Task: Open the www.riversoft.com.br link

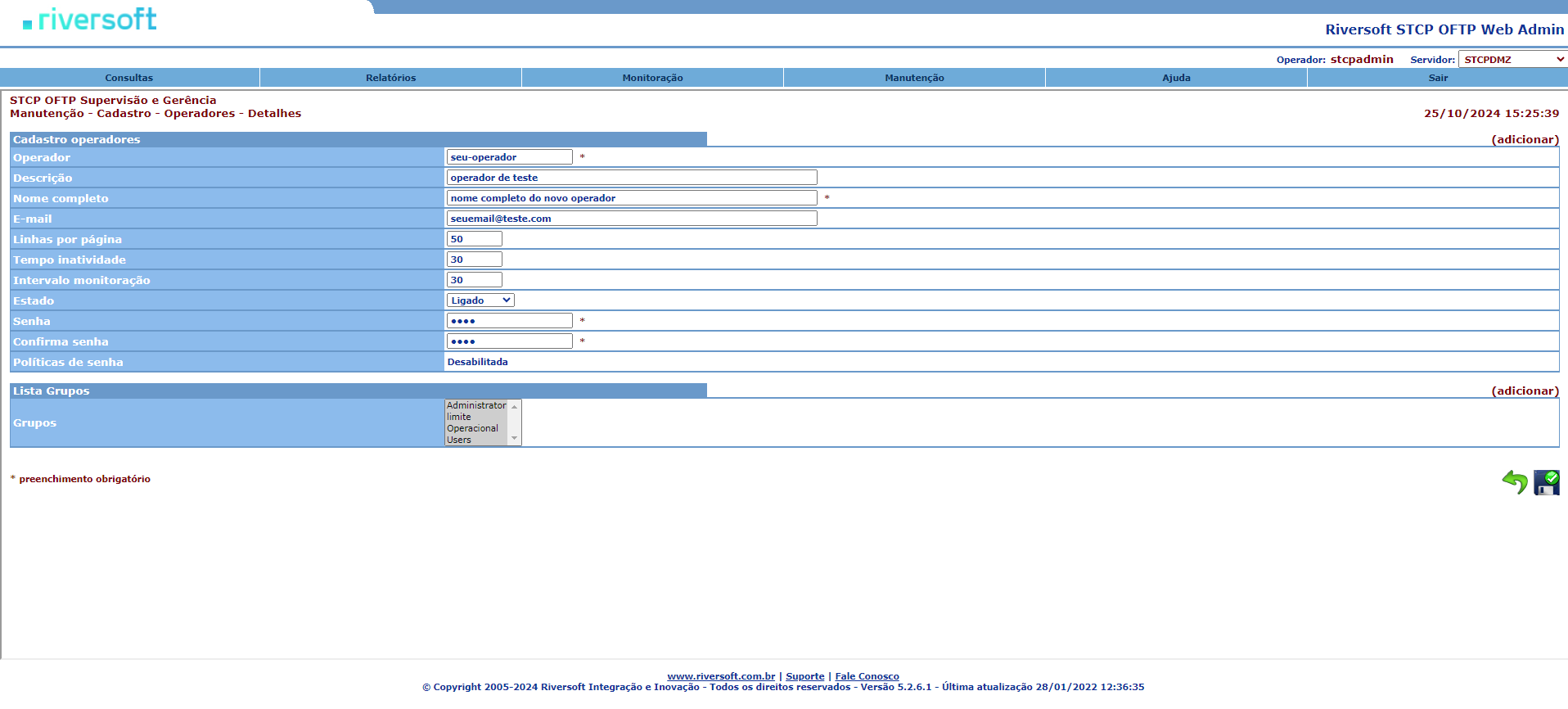Action: coord(721,676)
